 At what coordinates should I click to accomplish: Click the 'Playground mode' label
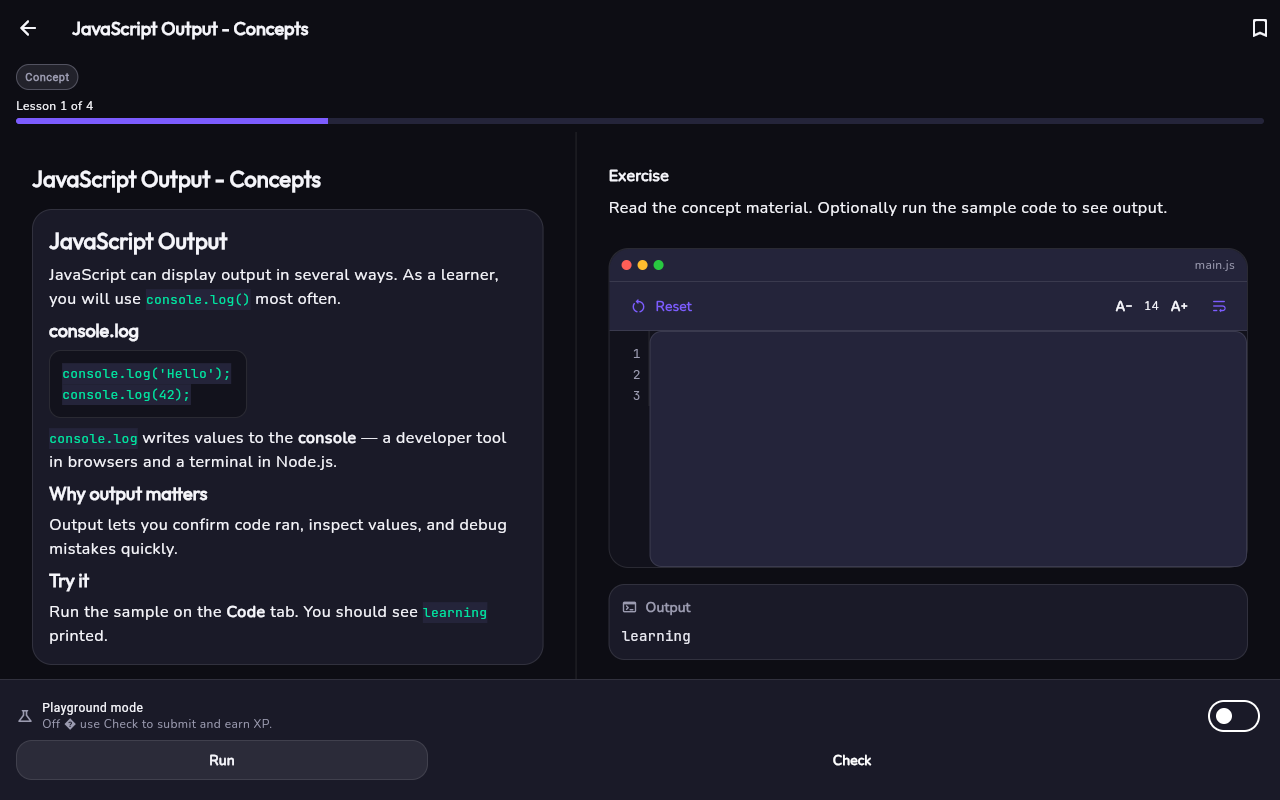point(92,707)
